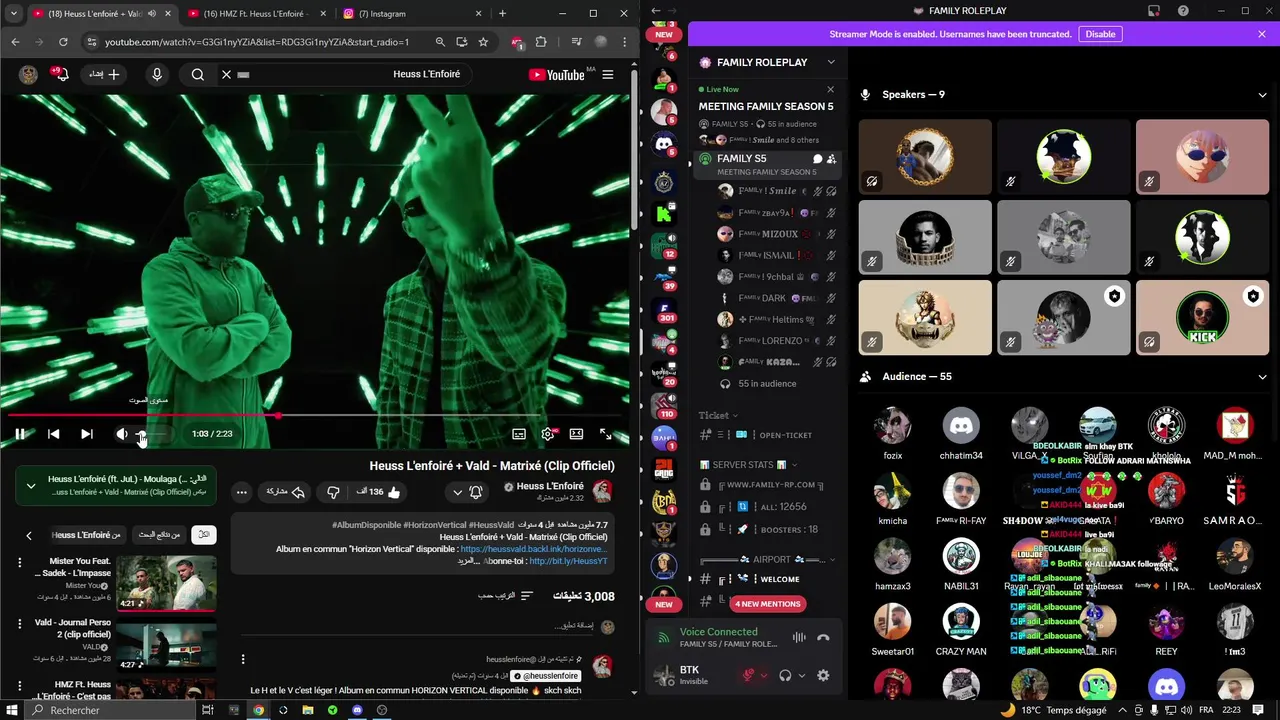1280x720 pixels.
Task: Enter fullscreen in the YouTube player
Action: (605, 434)
